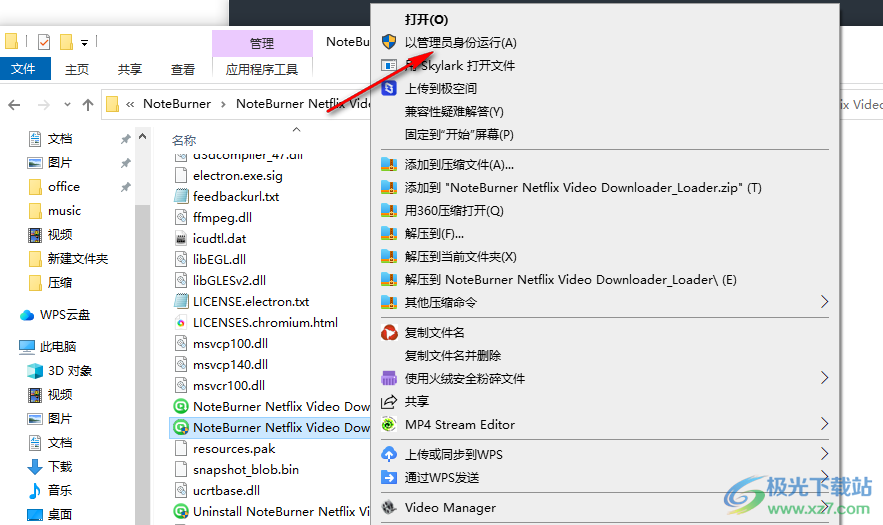Select 桌面 in navigation pane
Viewport: 883px width, 525px height.
pyautogui.click(x=60, y=514)
